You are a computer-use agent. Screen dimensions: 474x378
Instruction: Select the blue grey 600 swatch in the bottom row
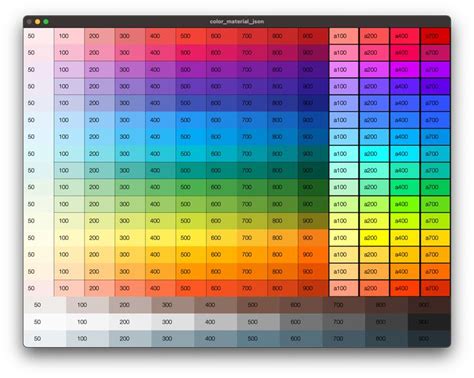(301, 339)
